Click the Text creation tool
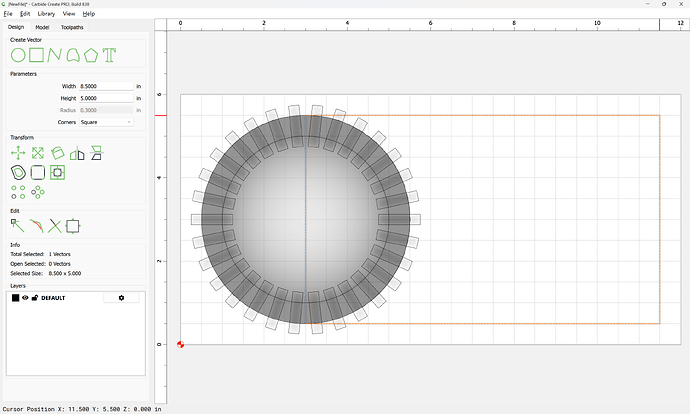690x414 pixels. point(109,54)
